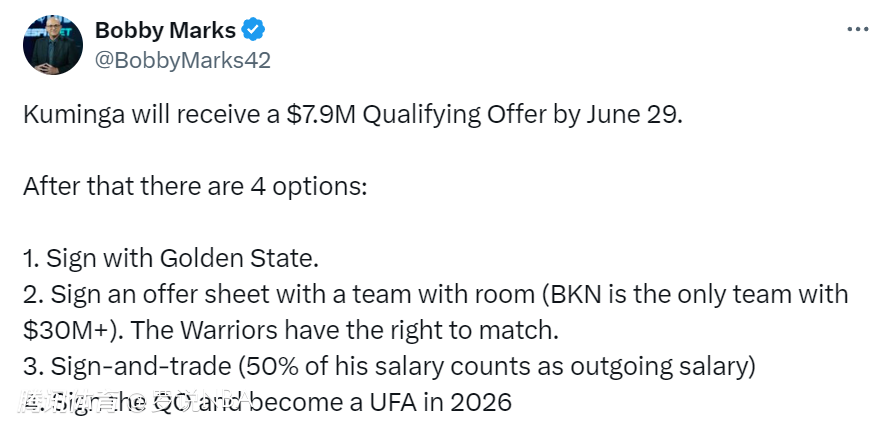Click the "50%" salary figure

[x=265, y=367]
